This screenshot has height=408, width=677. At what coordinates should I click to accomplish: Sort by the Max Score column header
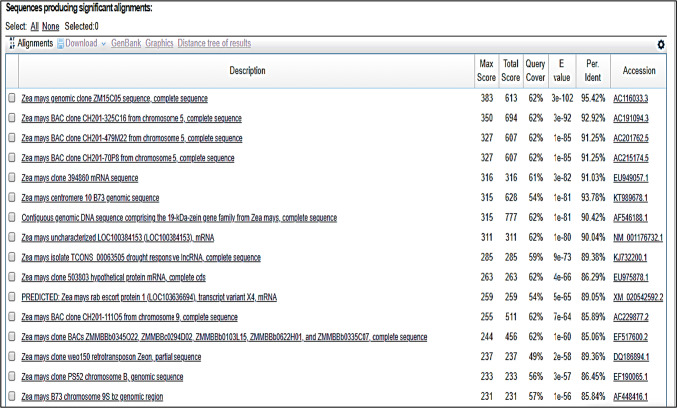click(x=487, y=70)
